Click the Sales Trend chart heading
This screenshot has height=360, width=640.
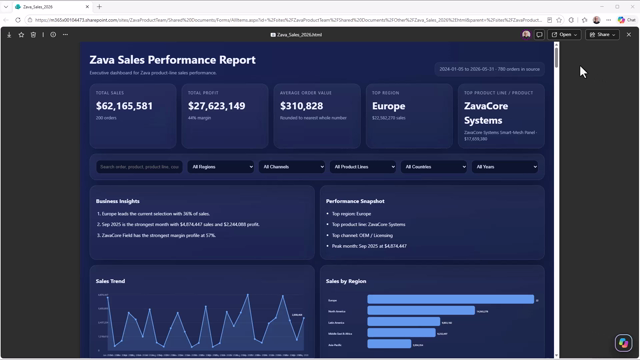pos(110,281)
